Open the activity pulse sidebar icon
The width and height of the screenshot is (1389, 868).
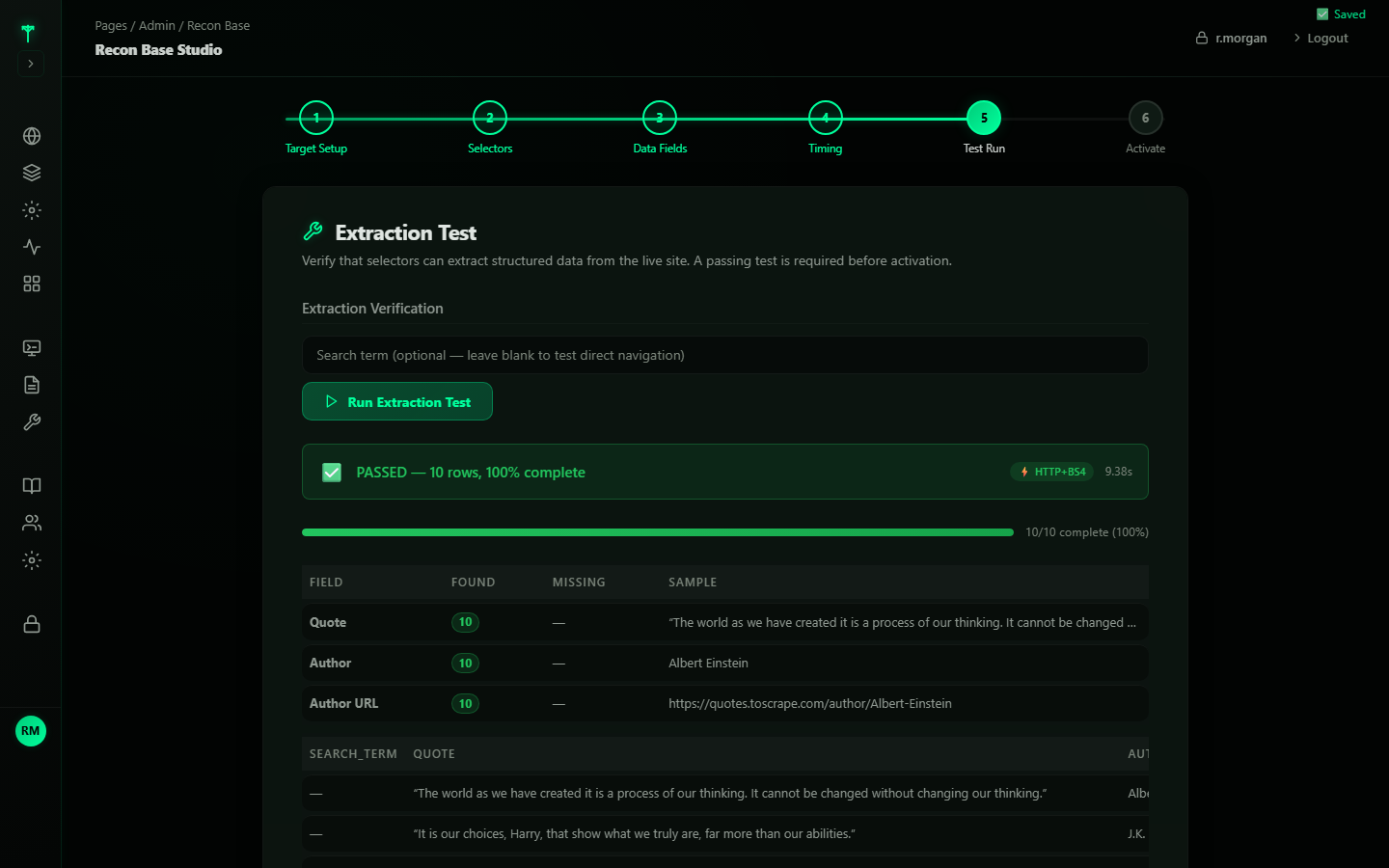(x=32, y=247)
